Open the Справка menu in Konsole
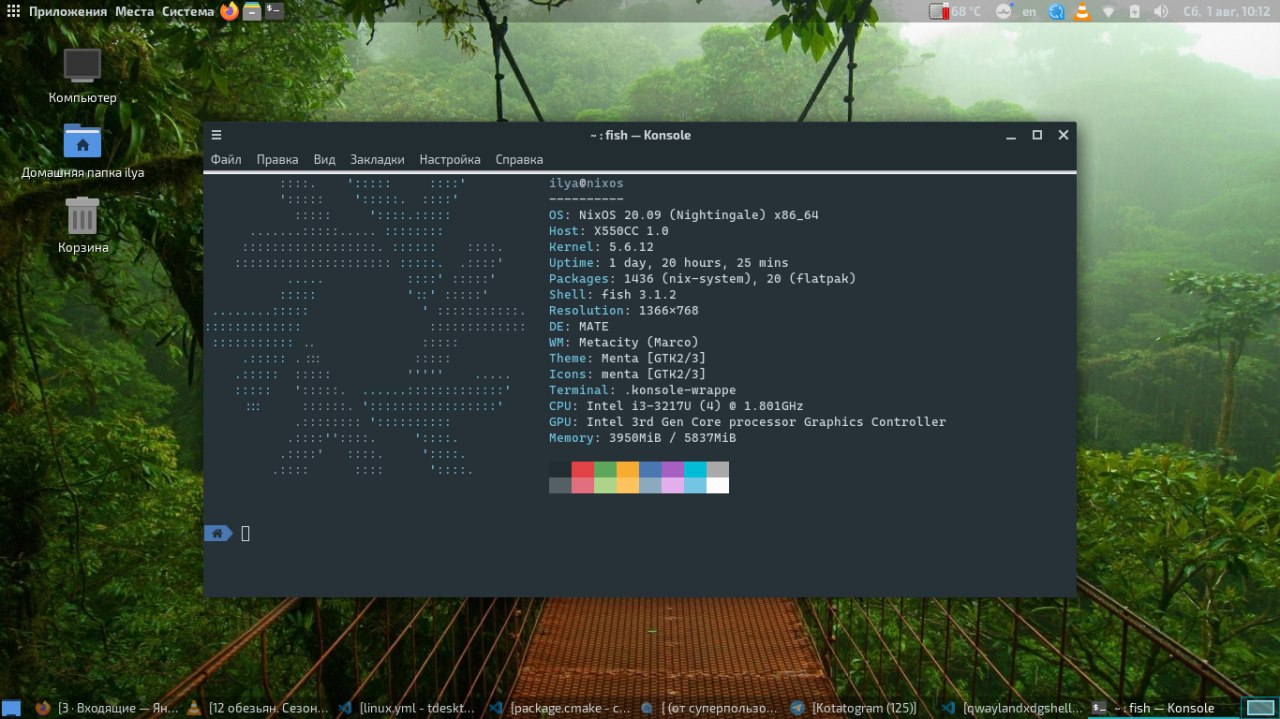The width and height of the screenshot is (1280, 719). [519, 159]
